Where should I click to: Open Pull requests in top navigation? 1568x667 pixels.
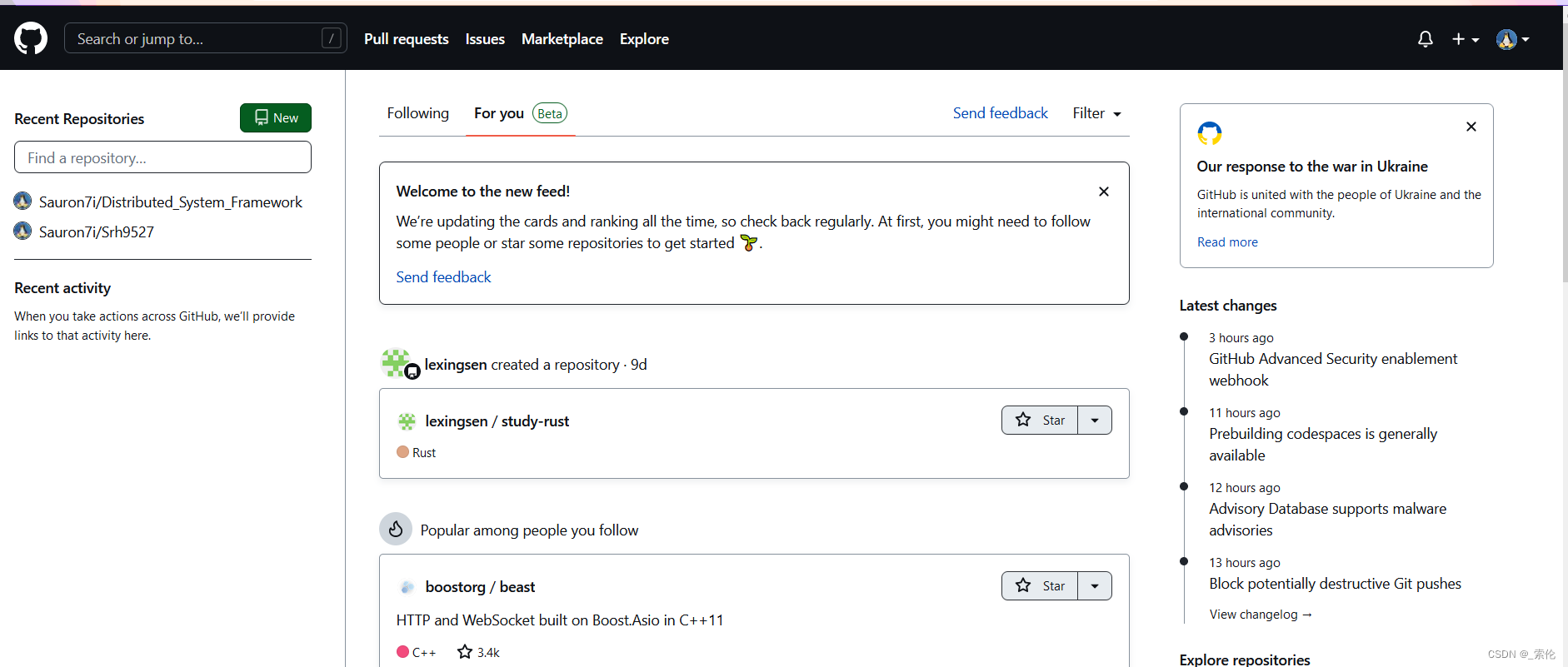(407, 39)
